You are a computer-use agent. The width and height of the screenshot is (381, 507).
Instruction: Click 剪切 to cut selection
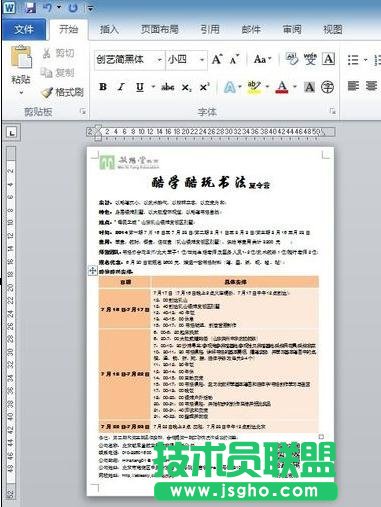click(59, 53)
